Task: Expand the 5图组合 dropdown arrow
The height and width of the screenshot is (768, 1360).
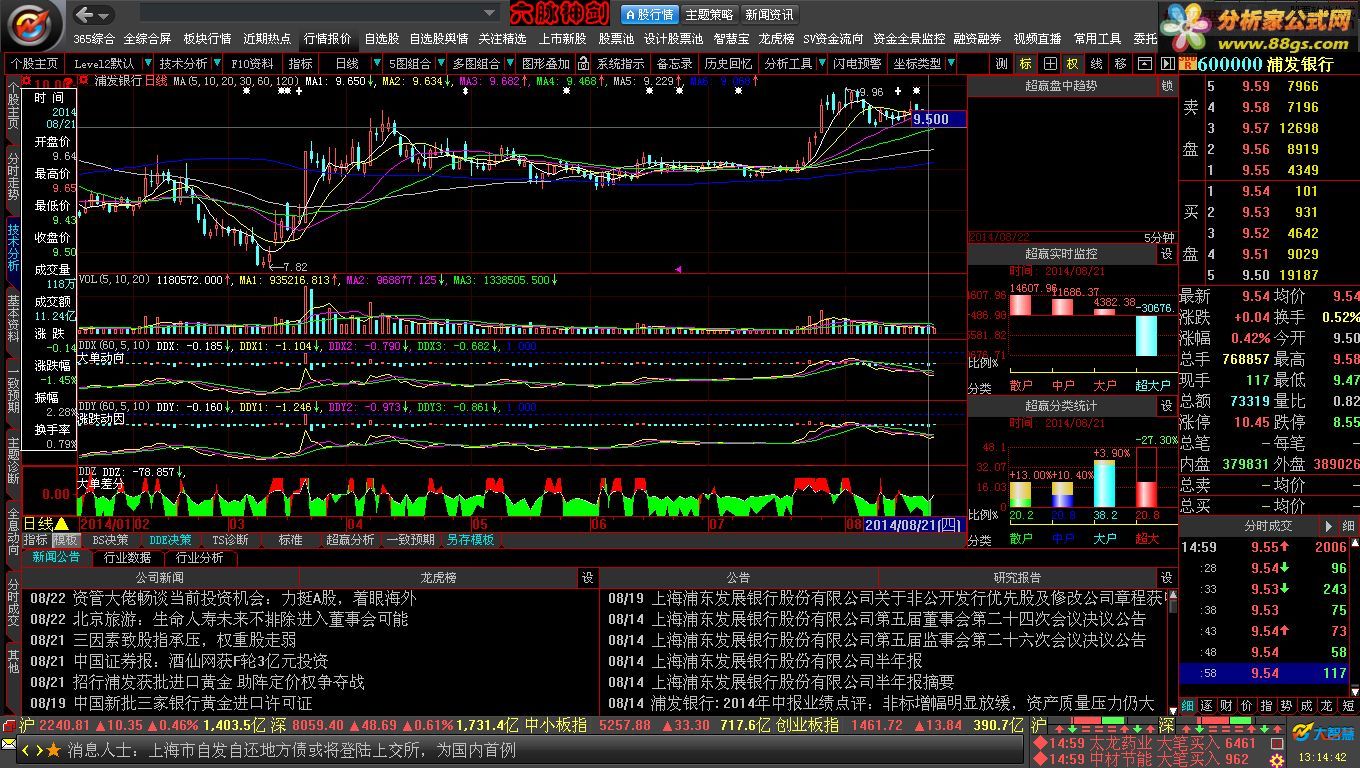Action: (440, 63)
